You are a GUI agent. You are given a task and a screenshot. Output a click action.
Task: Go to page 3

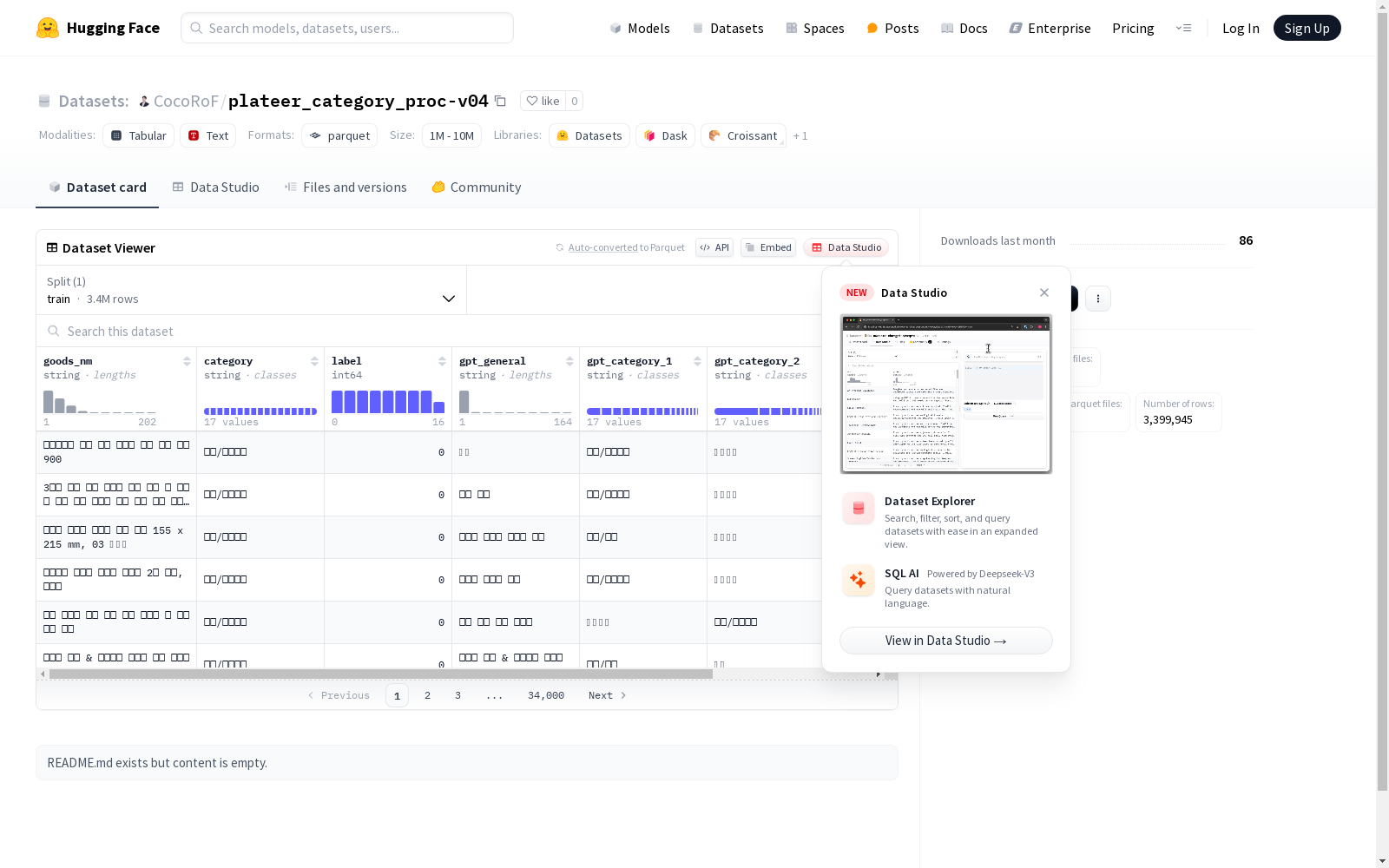pyautogui.click(x=458, y=695)
